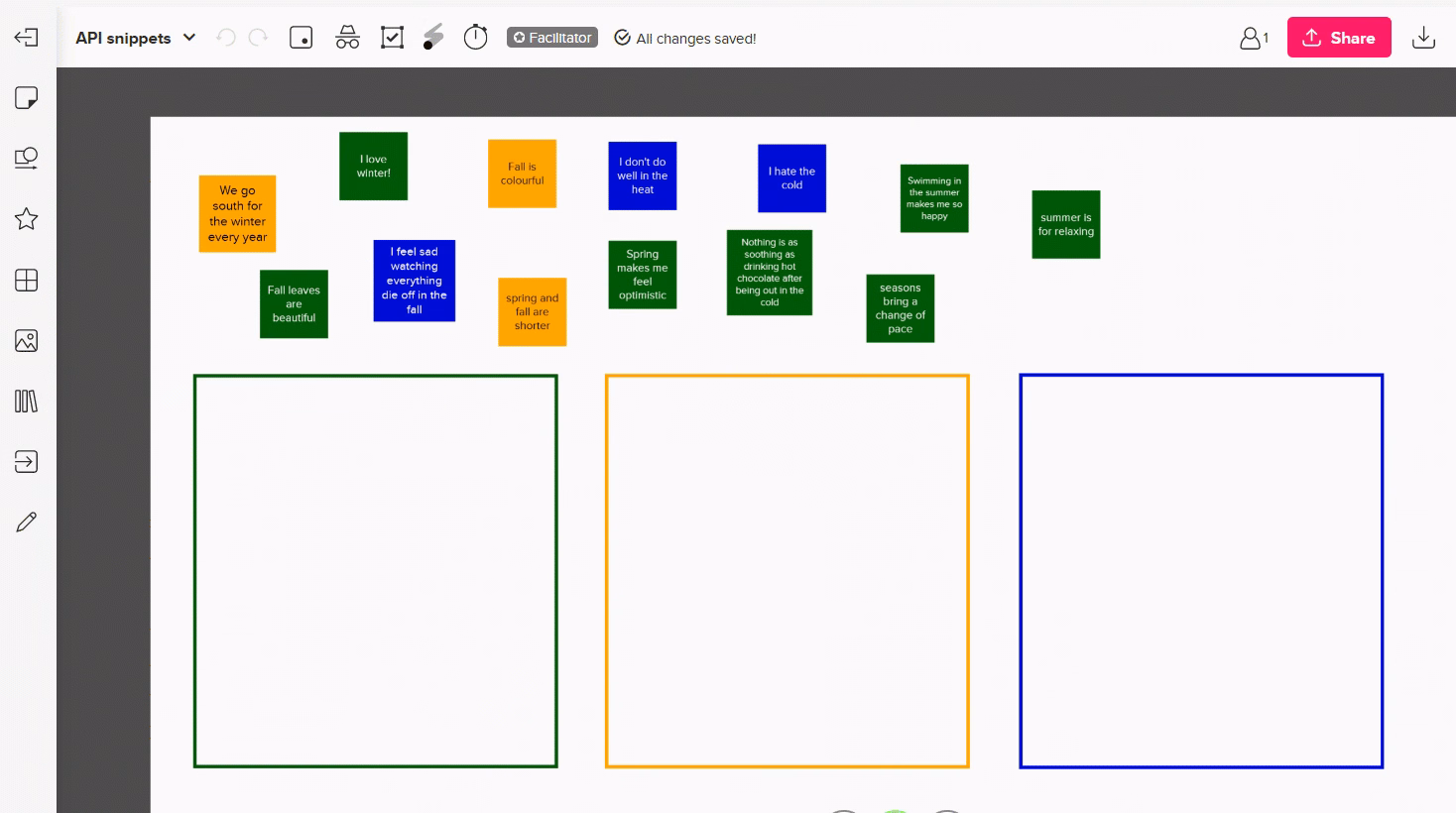Select the blue 'I hate the cold' note

pyautogui.click(x=791, y=178)
